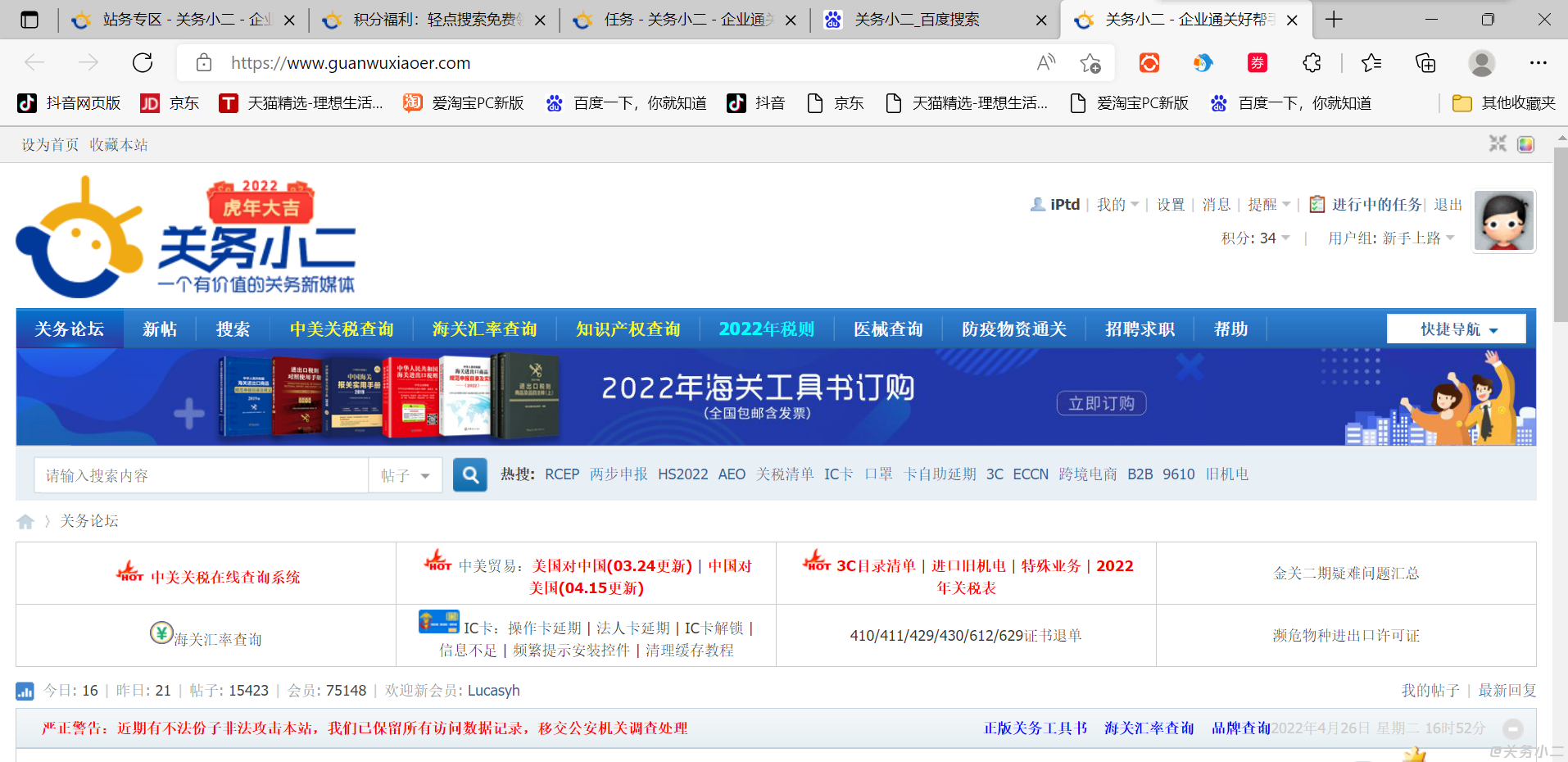This screenshot has height=762, width=1568.
Task: Expand 用户组: 新手上路 dropdown
Action: click(x=1392, y=238)
